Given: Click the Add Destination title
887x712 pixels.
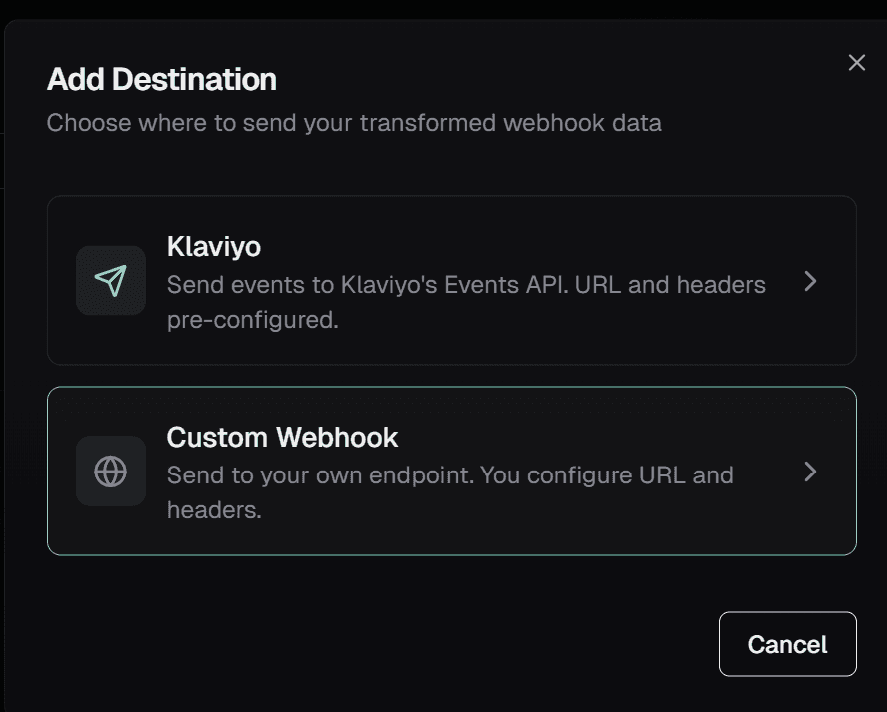Looking at the screenshot, I should point(162,79).
